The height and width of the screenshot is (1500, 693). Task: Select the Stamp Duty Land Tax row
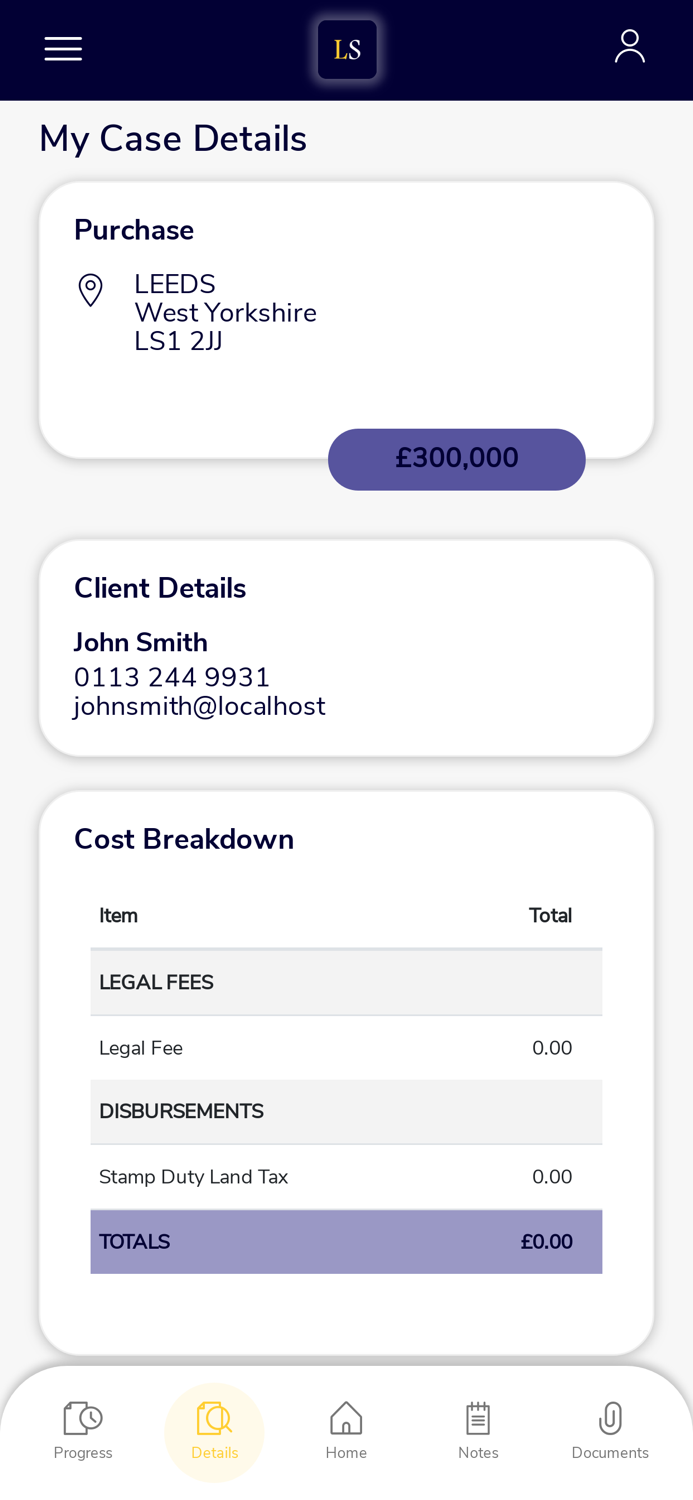click(x=346, y=1176)
